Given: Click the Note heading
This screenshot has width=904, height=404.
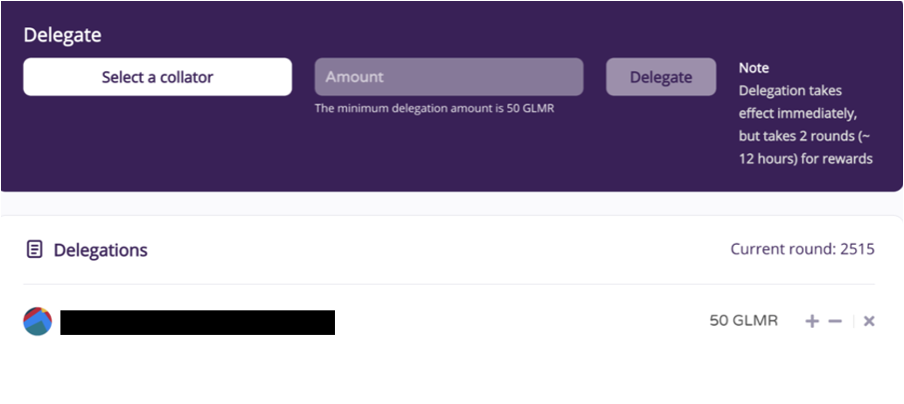Looking at the screenshot, I should 754,68.
